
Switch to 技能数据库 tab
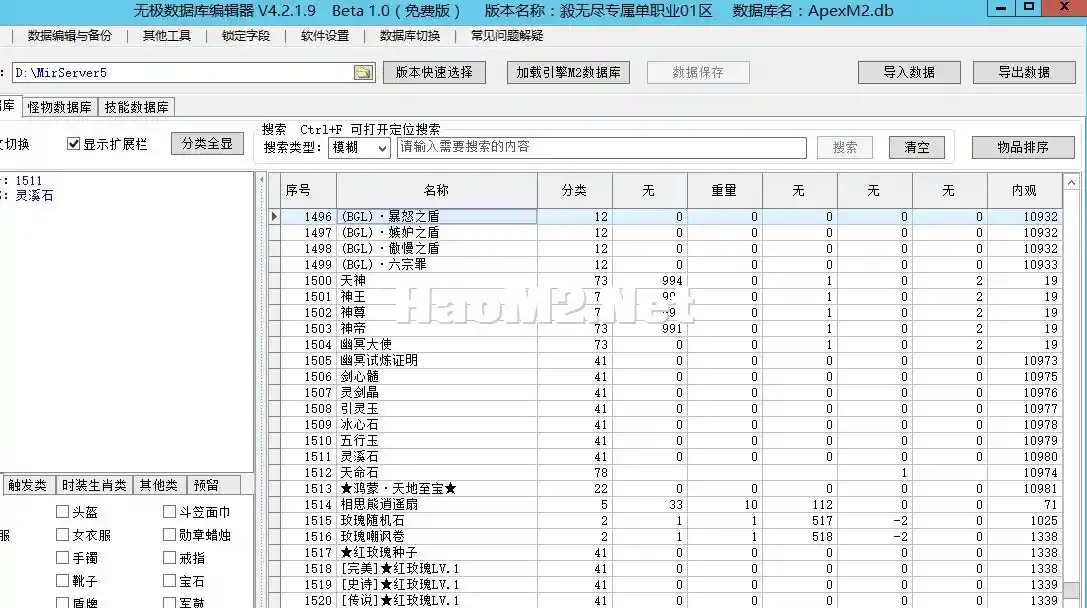click(x=137, y=107)
